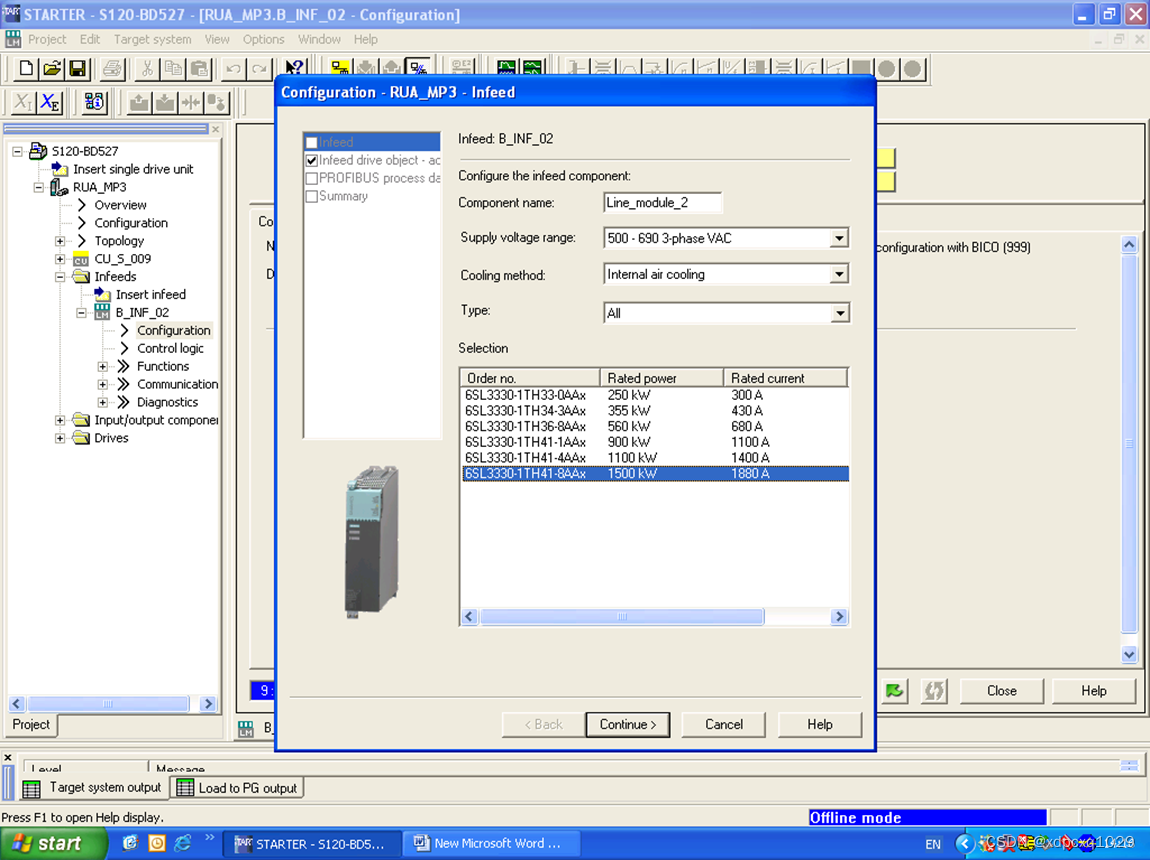The width and height of the screenshot is (1150, 860).
Task: Click the New Microsoft Word taskbar button
Action: [x=491, y=844]
